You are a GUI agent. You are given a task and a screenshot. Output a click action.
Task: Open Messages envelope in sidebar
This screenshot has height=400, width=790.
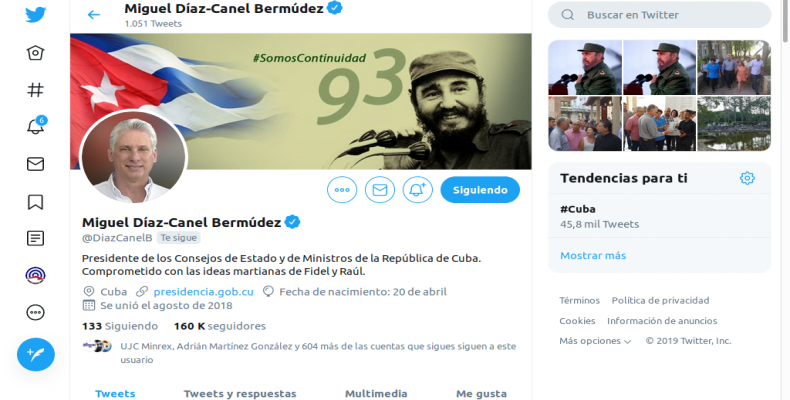pos(35,164)
